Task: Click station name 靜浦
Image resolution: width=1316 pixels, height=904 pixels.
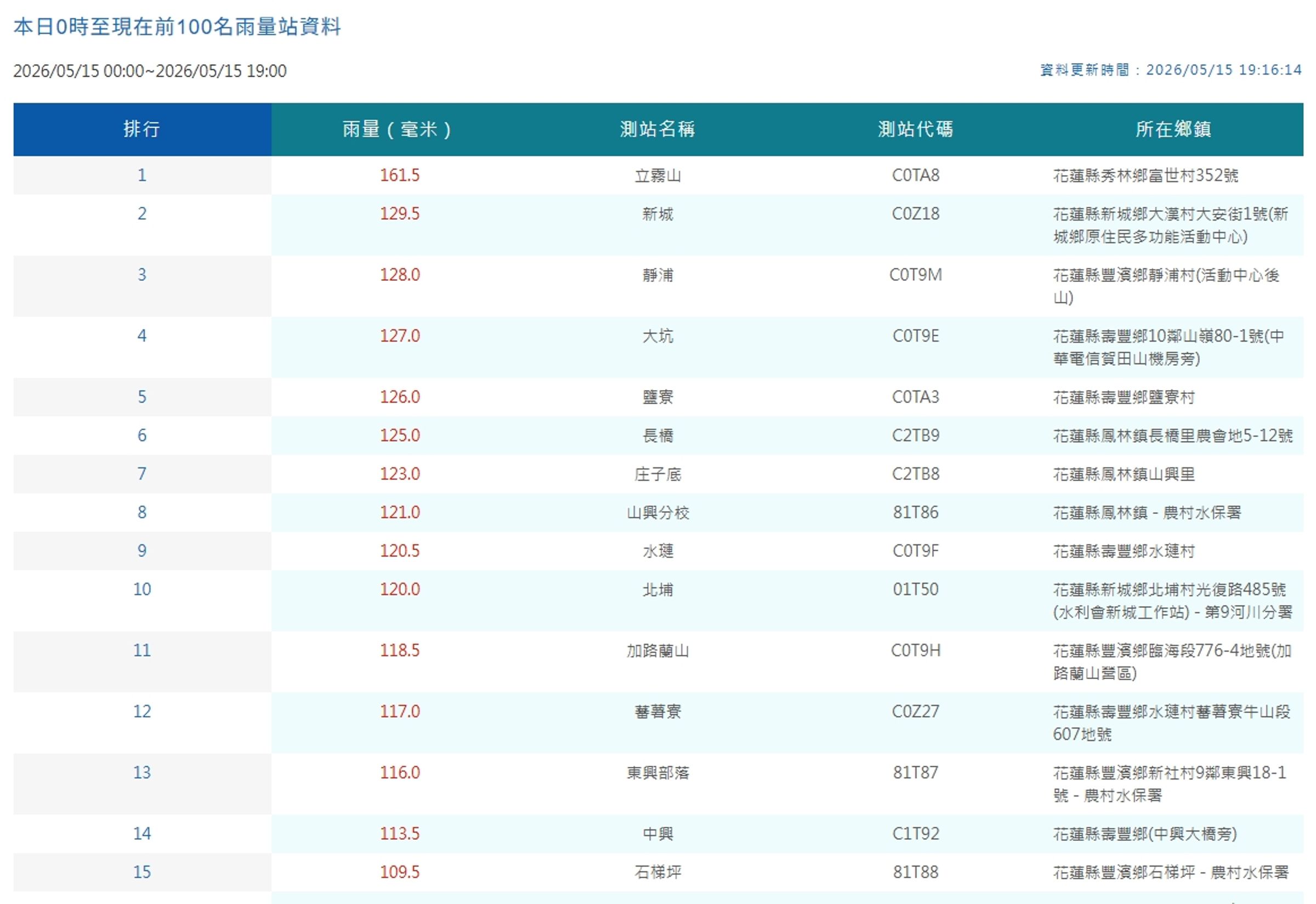Action: (657, 275)
